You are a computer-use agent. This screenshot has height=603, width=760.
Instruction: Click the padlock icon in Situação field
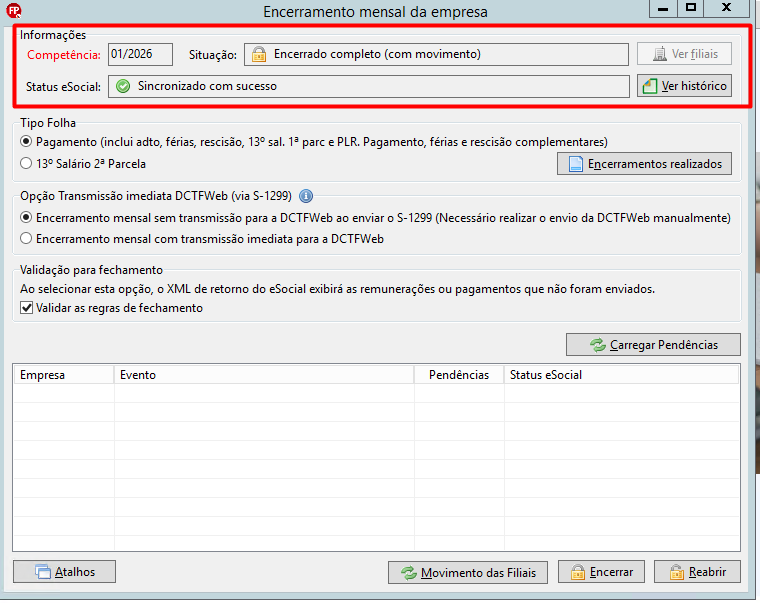(259, 54)
